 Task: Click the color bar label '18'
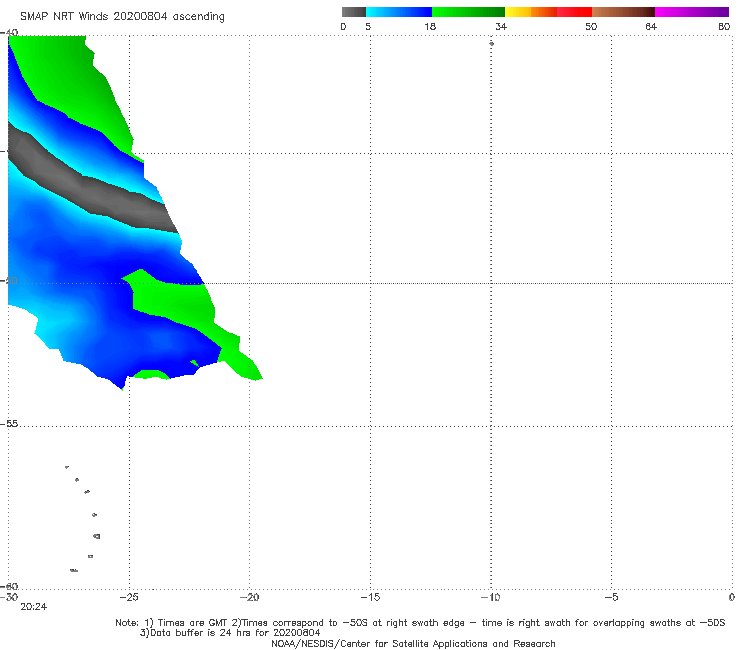[430, 27]
